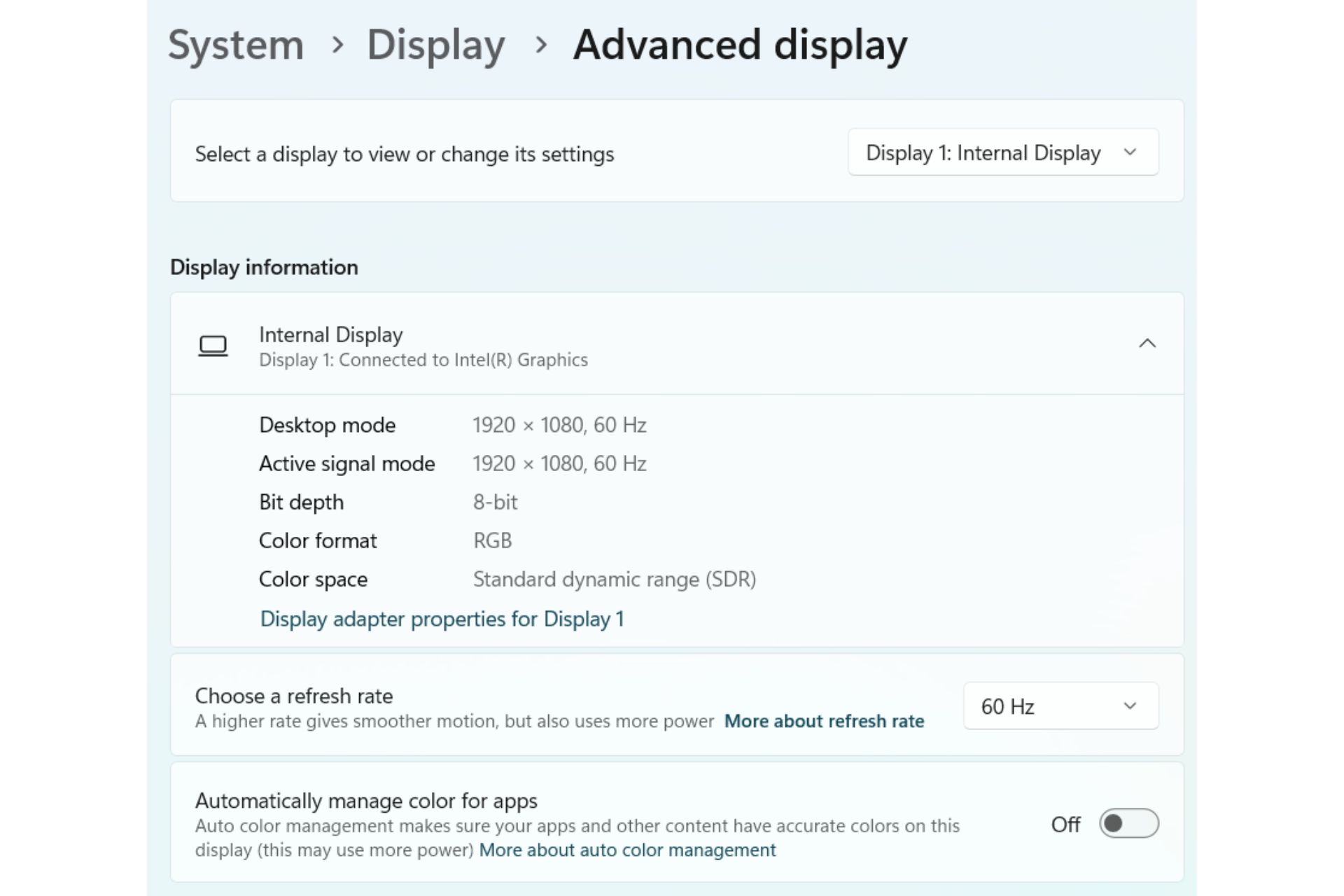
Task: Toggle the Off switch for auto color management
Action: 1128,825
